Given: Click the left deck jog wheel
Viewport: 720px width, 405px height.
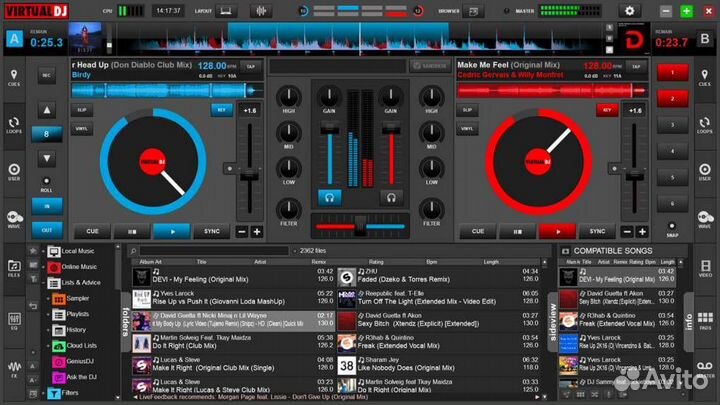Looking at the screenshot, I should [153, 162].
